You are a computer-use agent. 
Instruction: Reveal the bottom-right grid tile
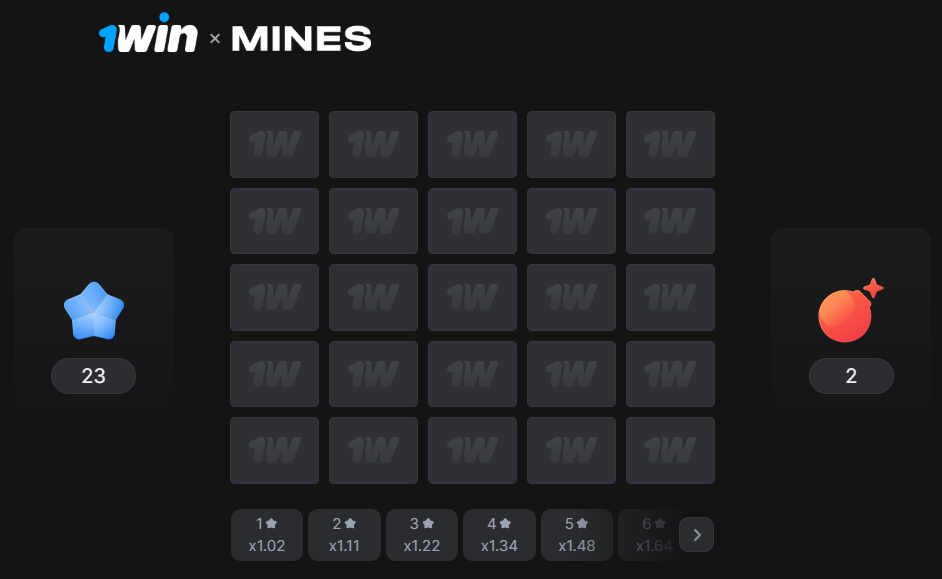(x=670, y=450)
